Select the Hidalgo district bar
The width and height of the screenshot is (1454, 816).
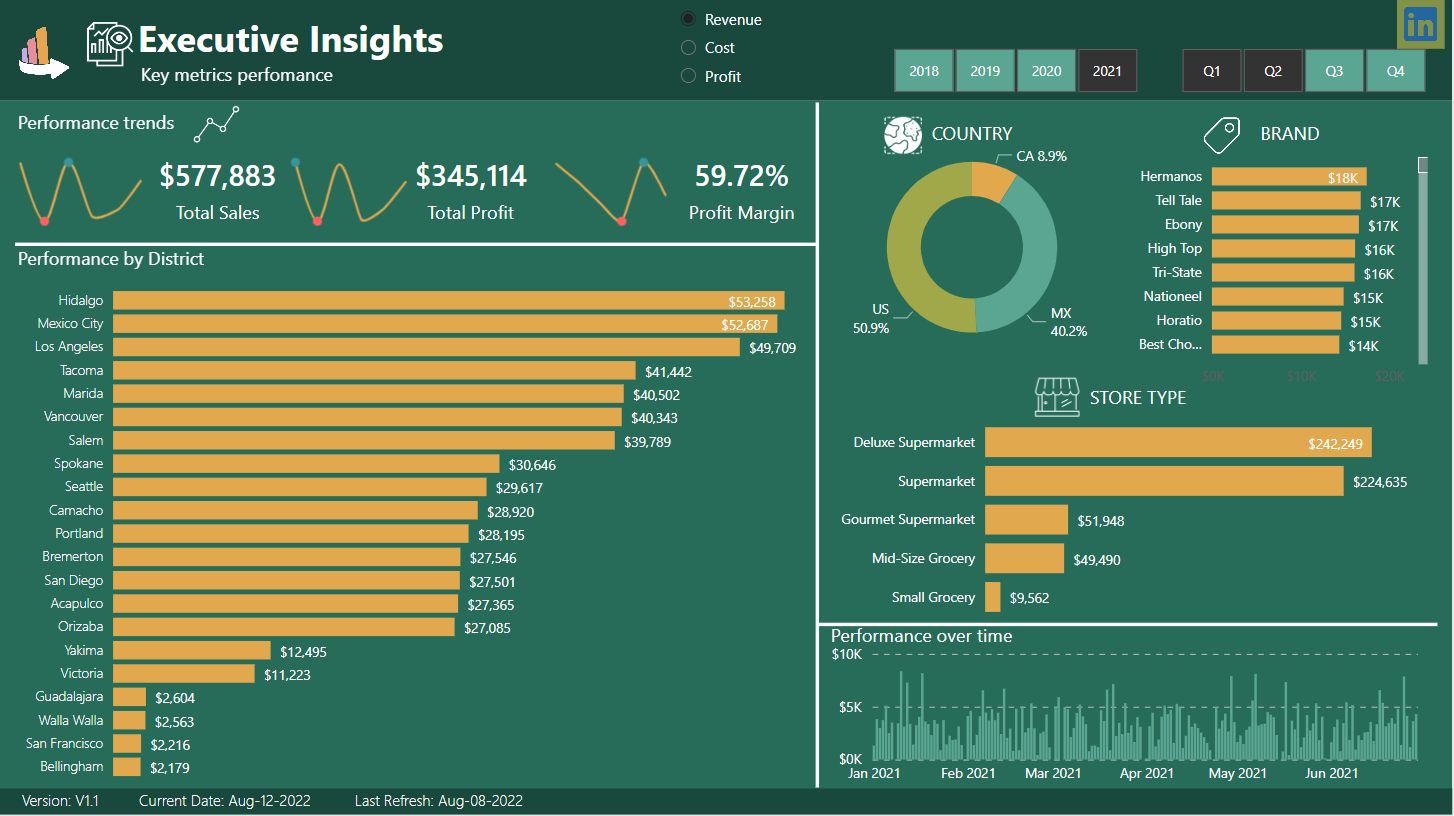449,300
